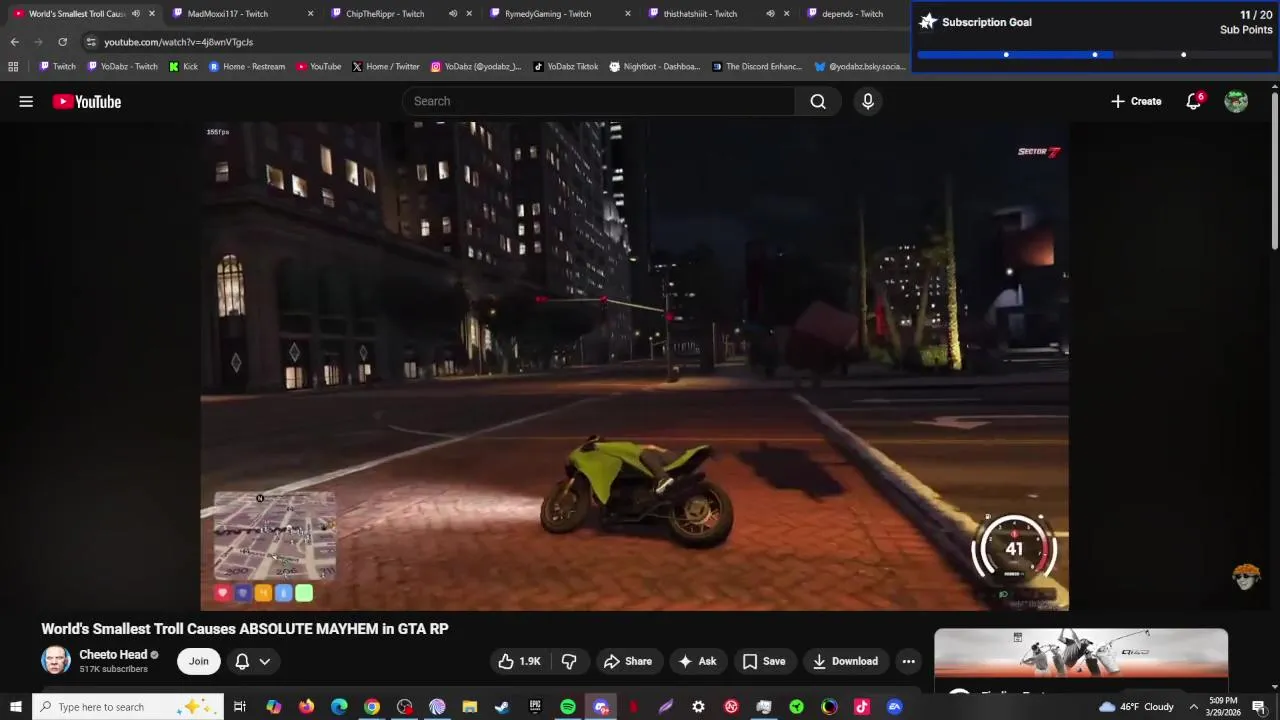Focus the YouTube search field
Viewport: 1280px width, 720px height.
tap(598, 101)
